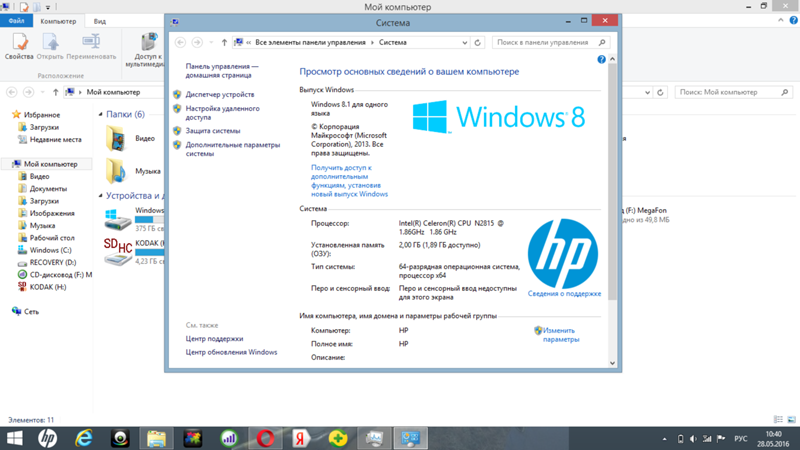
Task: Open Yandex browser on taskbar
Action: pos(301,438)
